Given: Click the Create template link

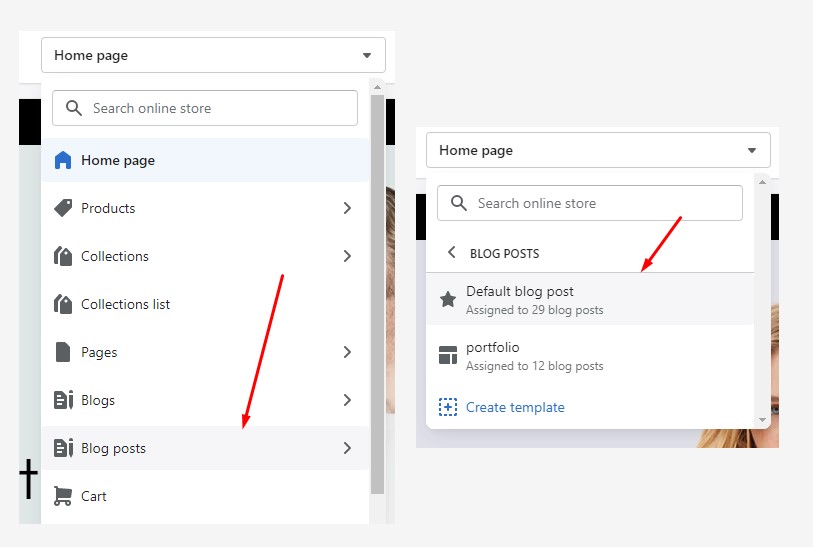Looking at the screenshot, I should (x=515, y=407).
